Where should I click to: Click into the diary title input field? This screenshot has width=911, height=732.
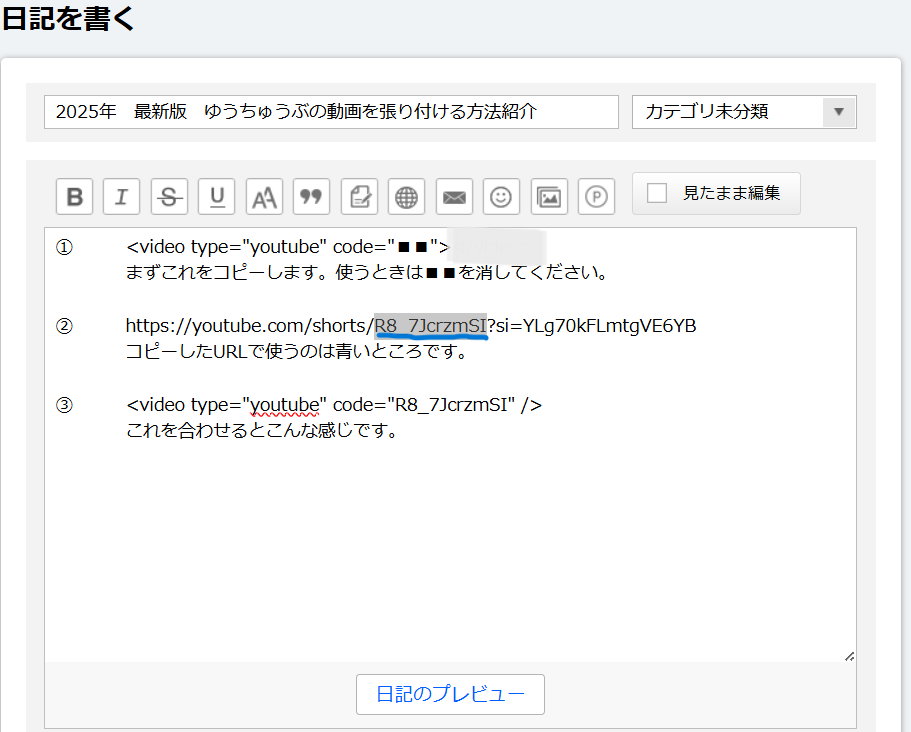tap(331, 112)
